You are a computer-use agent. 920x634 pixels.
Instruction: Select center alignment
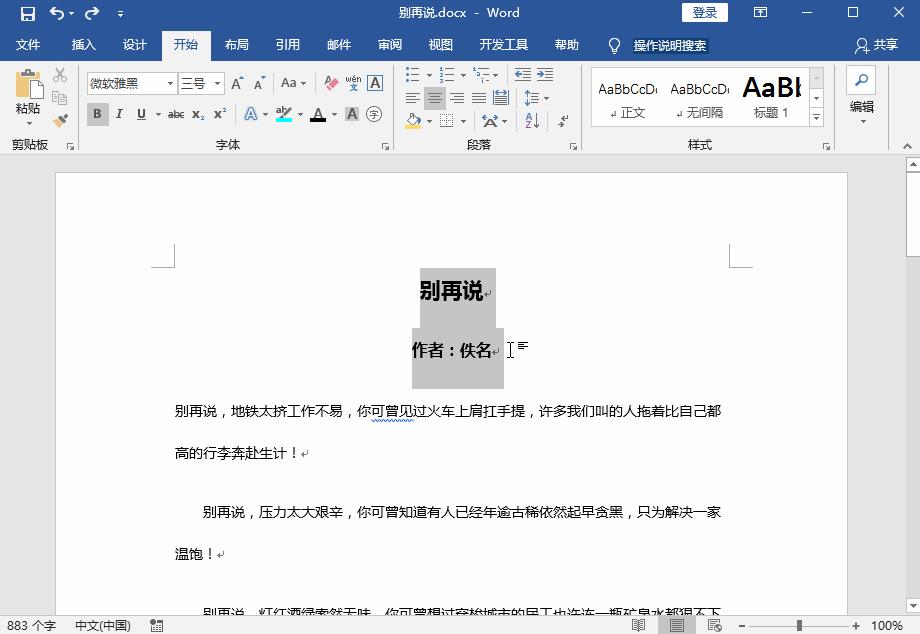[435, 98]
